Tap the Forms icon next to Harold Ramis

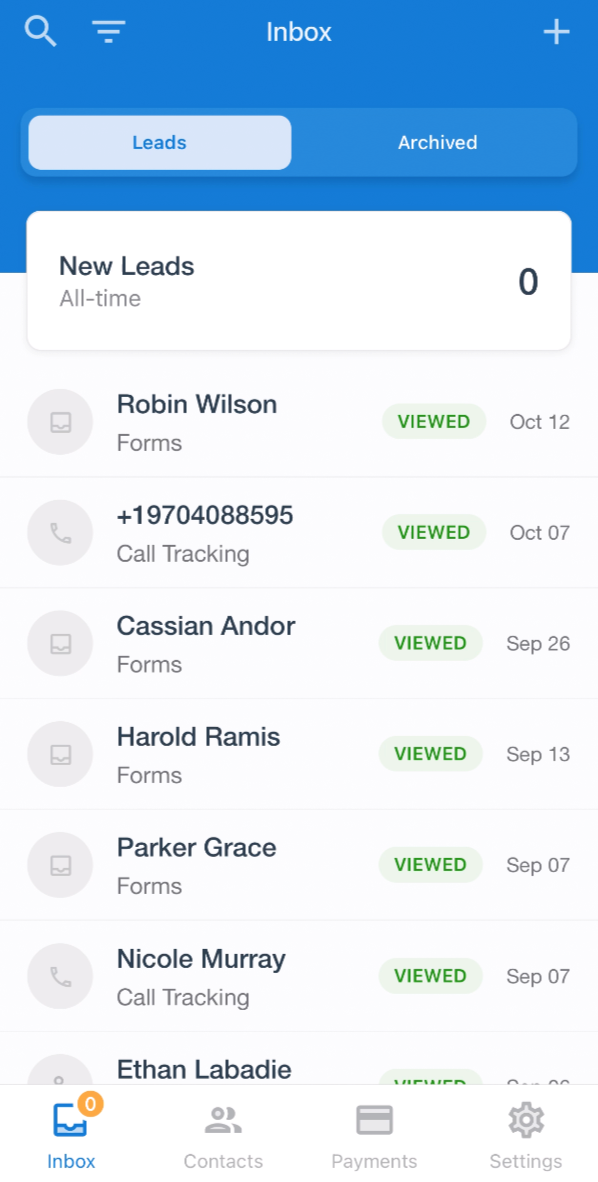pos(60,754)
